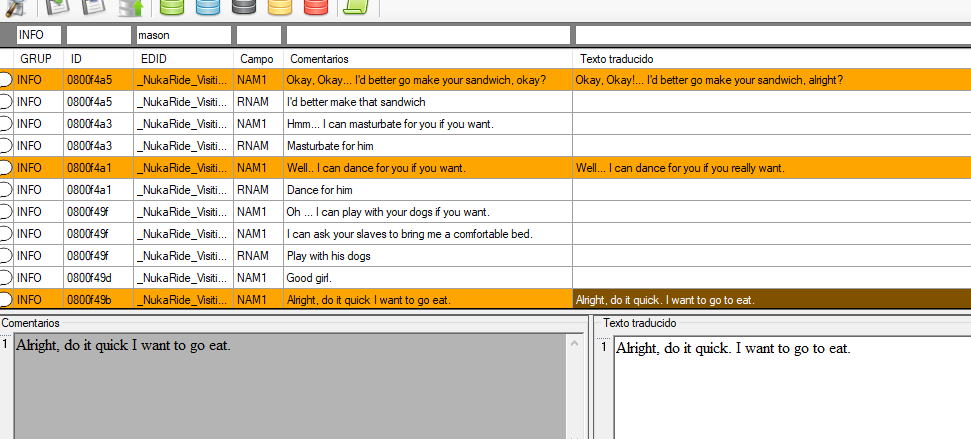Select translated cell ending "make your sandwich, alright?"

click(772, 80)
